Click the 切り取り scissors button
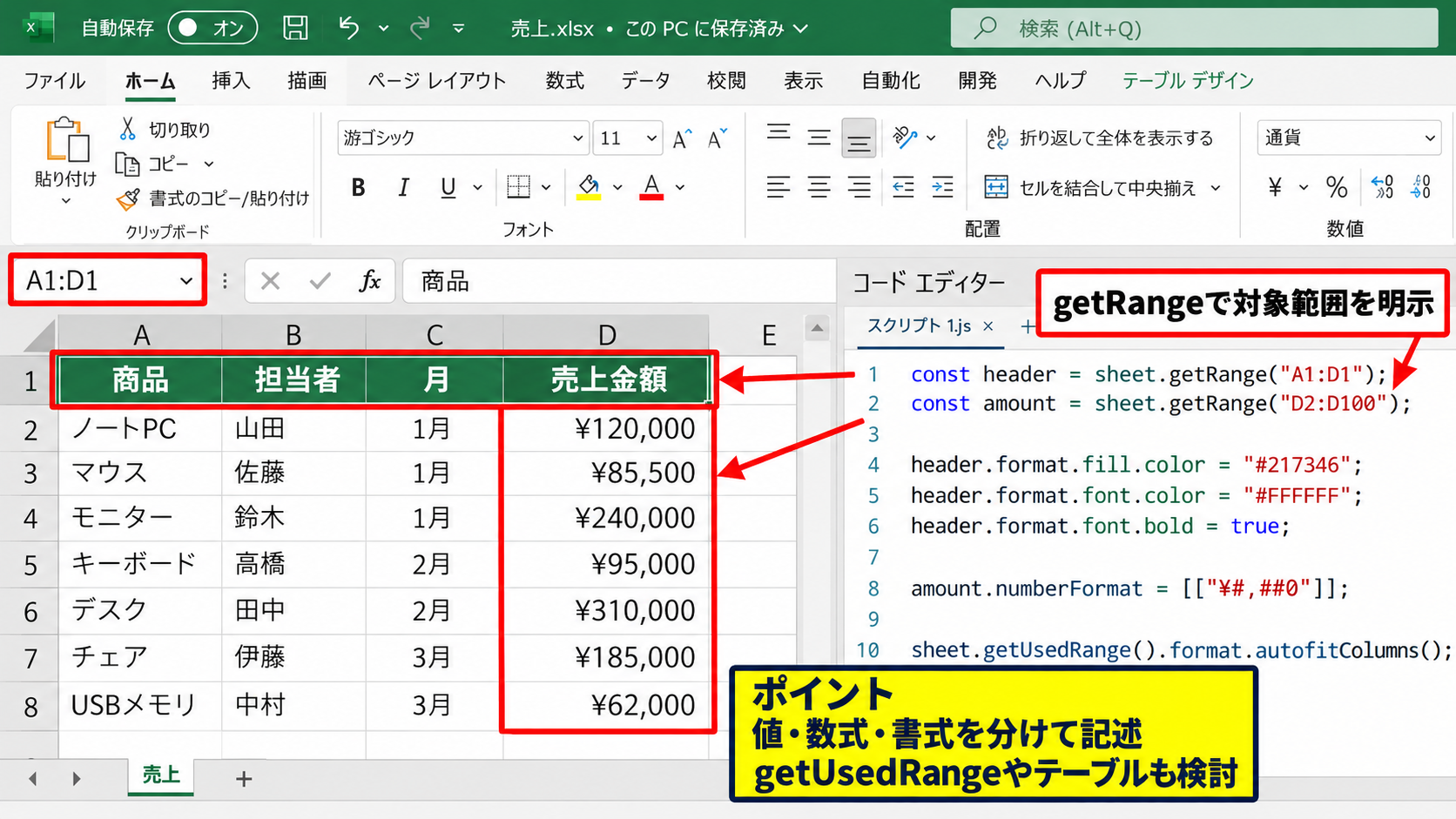This screenshot has height=819, width=1456. 165,130
